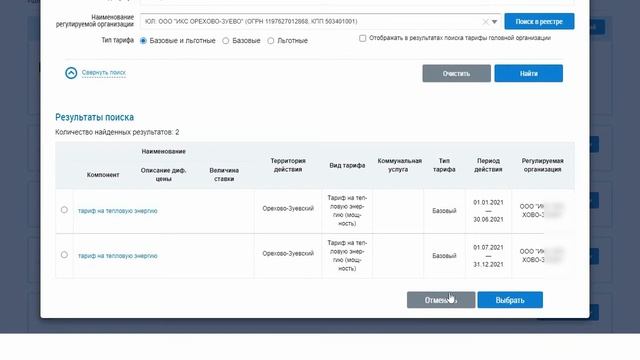Open 'тариф на тепловую энергию' link in second row
Screen dimensions: 640x360
(x=118, y=256)
